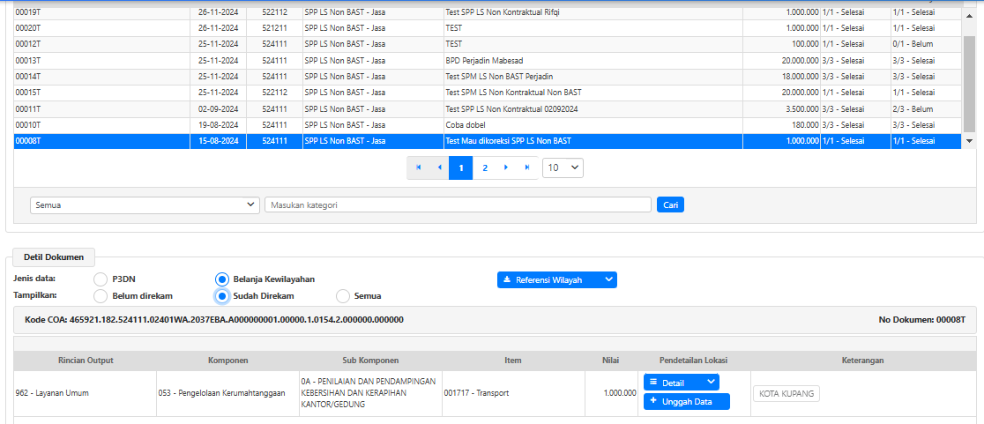Open the page size dropdown showing 10
984x424 pixels.
pos(562,168)
